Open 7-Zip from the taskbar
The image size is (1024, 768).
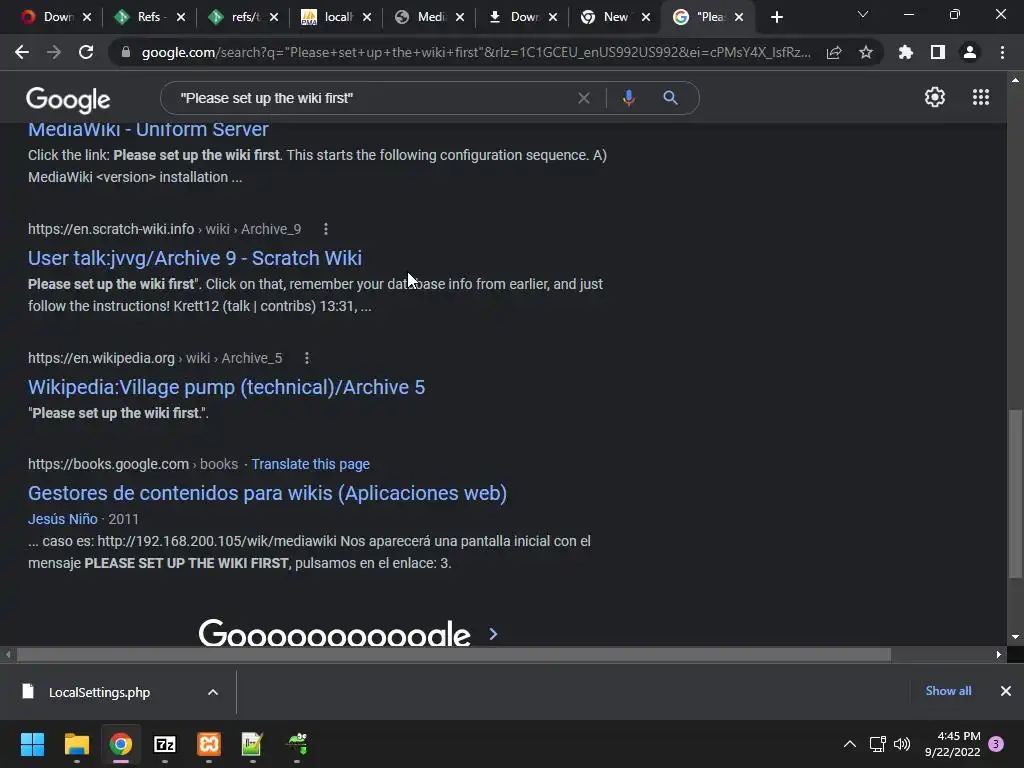(165, 744)
